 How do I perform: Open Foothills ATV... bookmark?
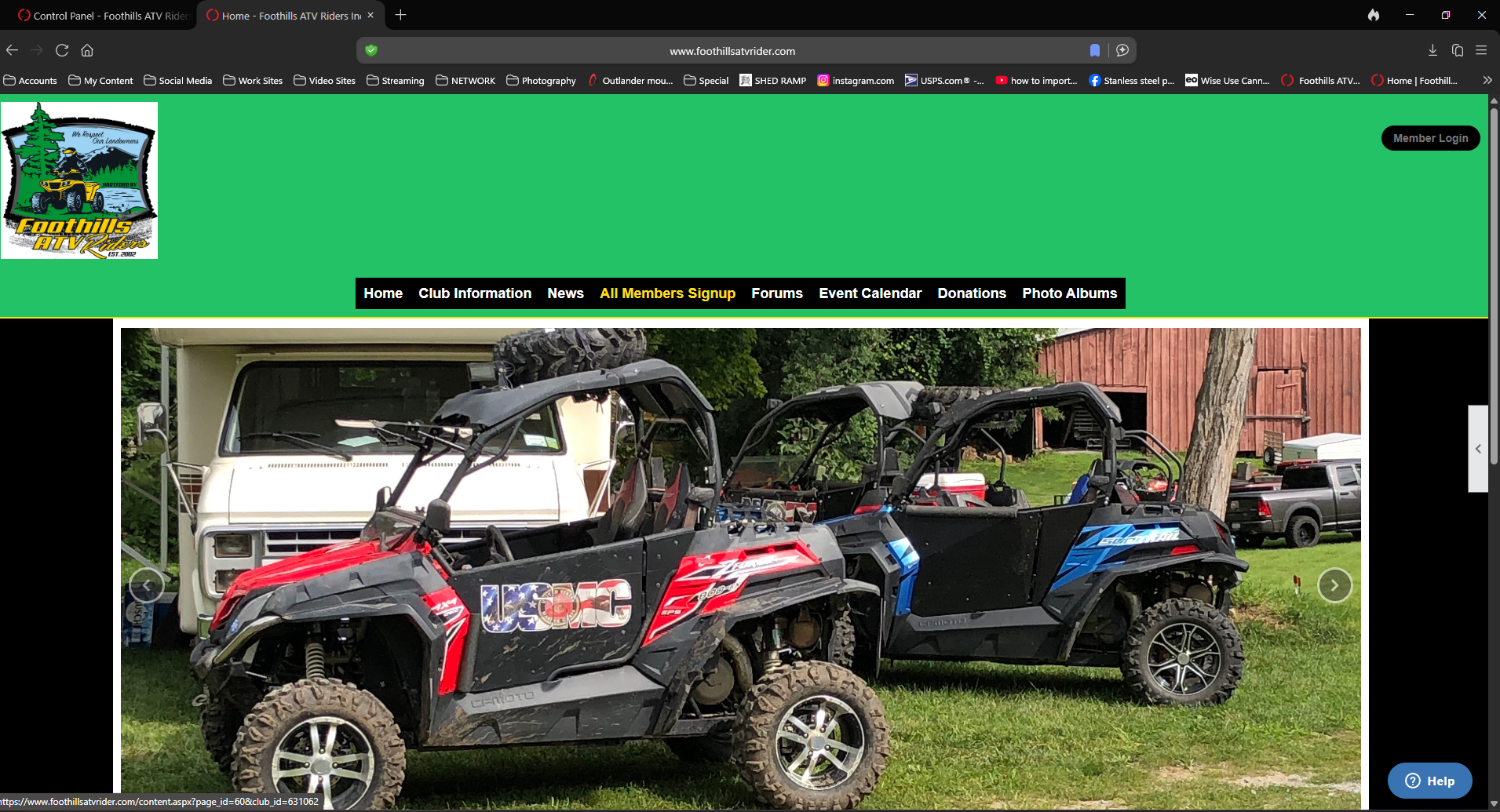1320,80
